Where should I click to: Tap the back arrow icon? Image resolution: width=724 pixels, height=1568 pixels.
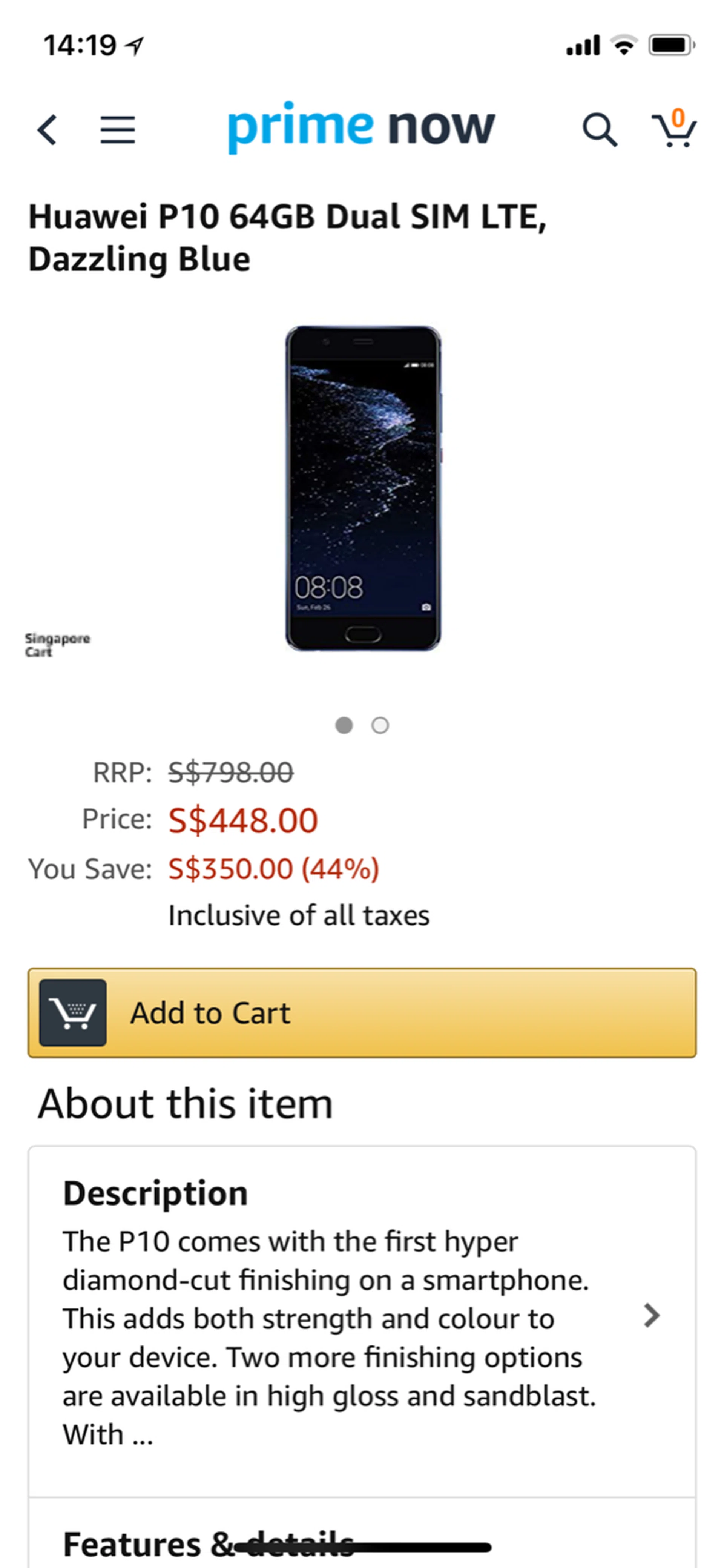47,130
